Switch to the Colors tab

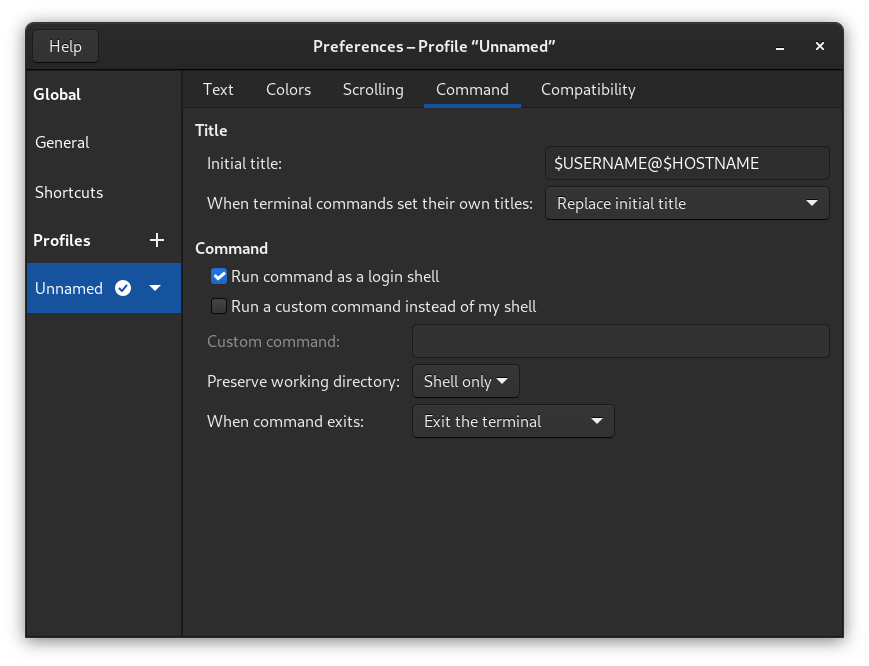click(x=288, y=89)
